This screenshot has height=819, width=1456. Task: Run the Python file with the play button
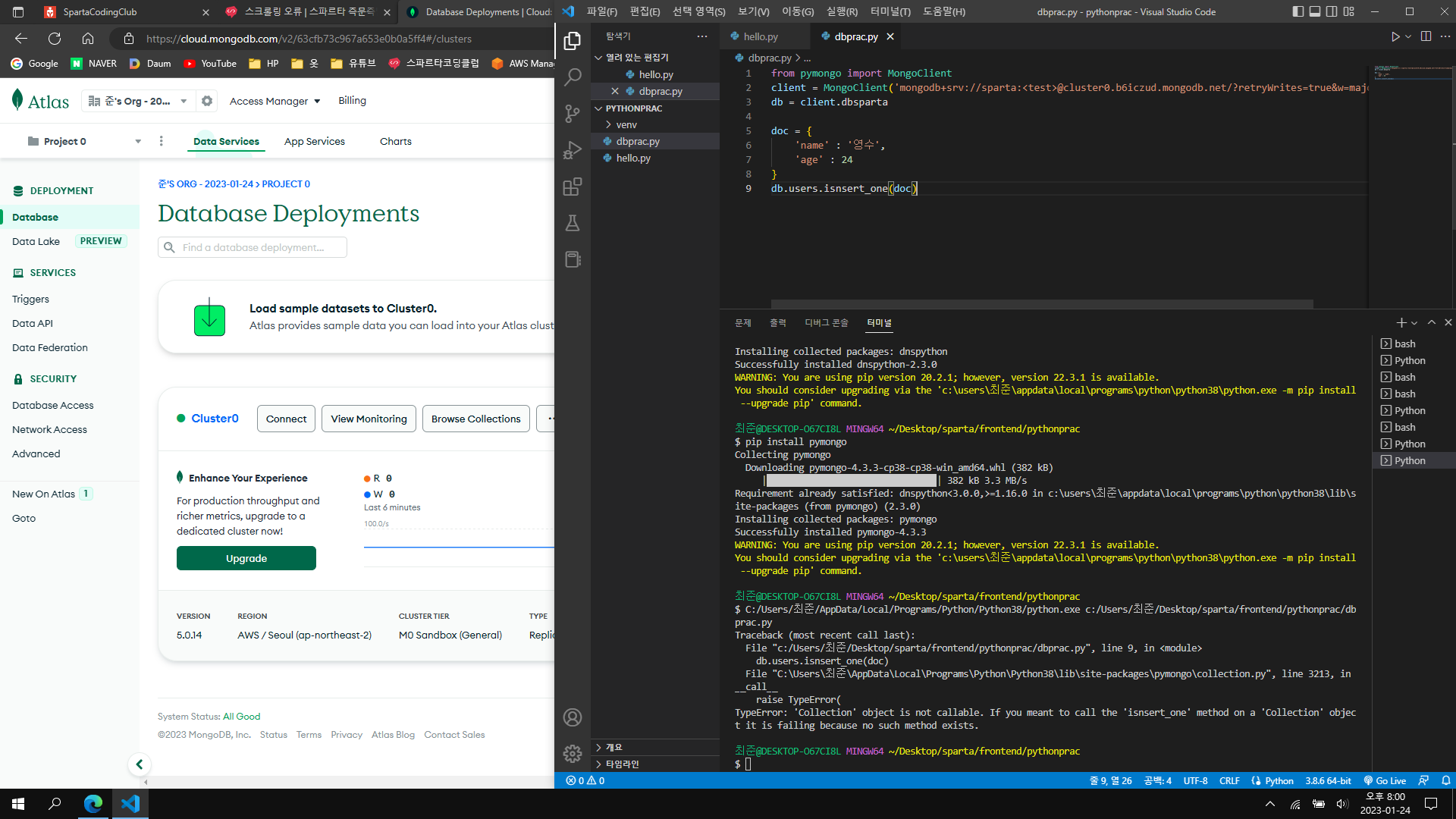1395,36
